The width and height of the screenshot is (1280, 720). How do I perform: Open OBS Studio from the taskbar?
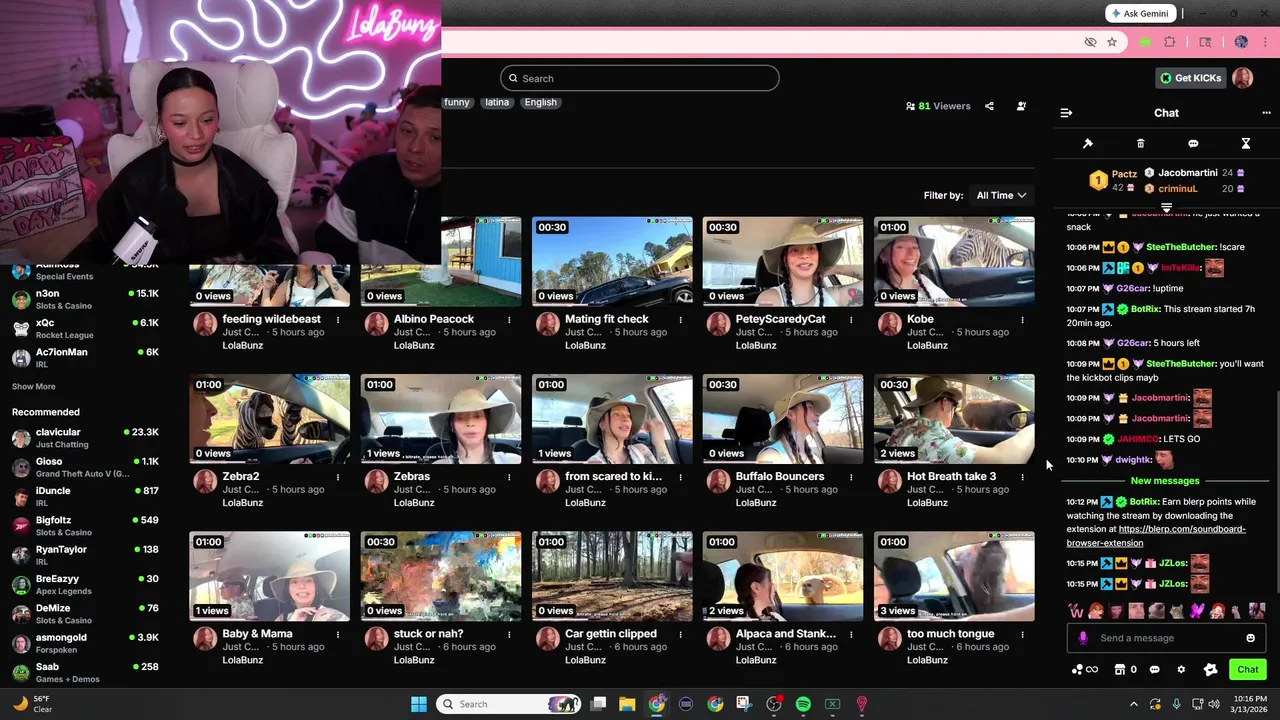point(774,704)
